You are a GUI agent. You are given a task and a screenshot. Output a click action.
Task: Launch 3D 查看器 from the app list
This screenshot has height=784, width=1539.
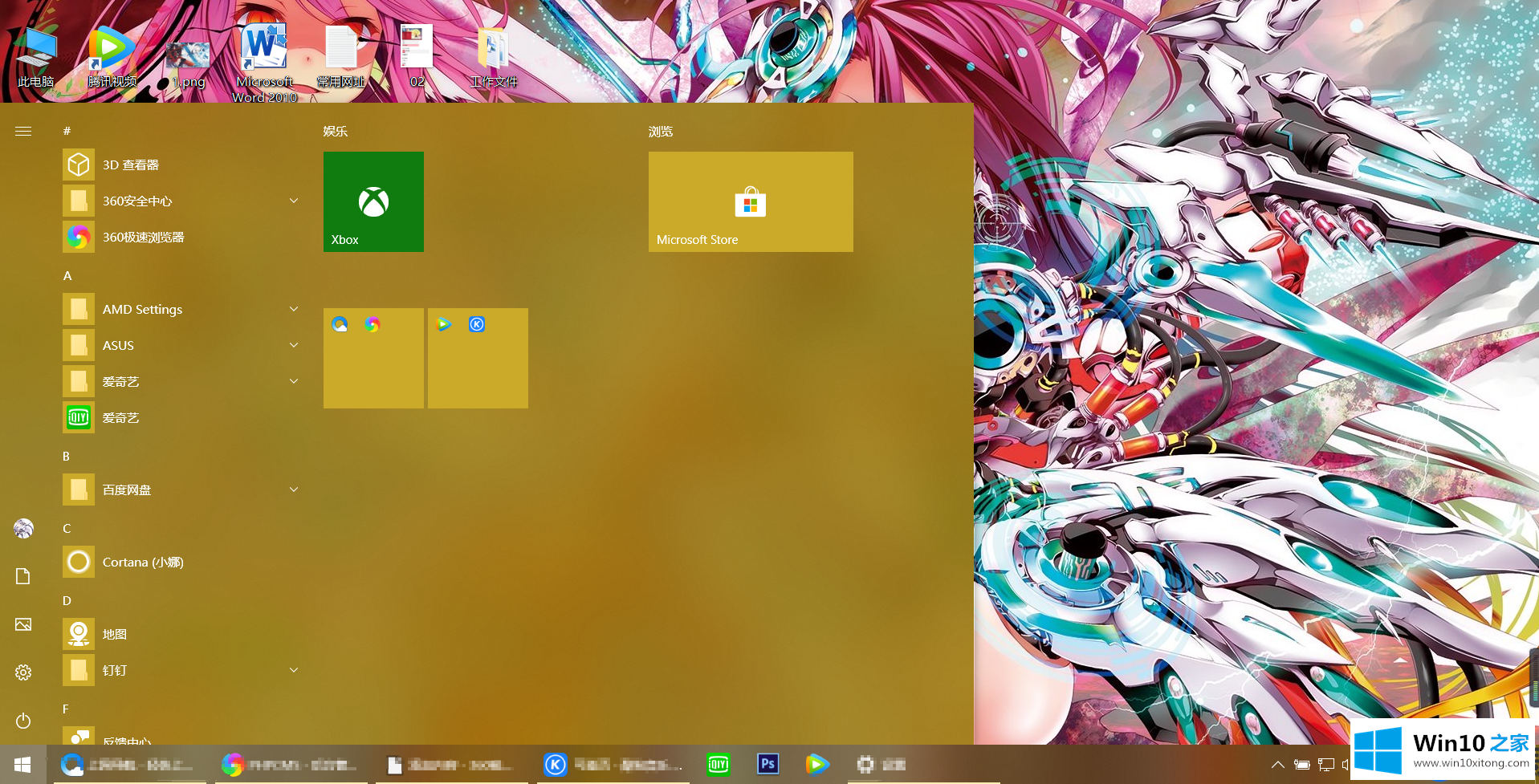tap(181, 165)
